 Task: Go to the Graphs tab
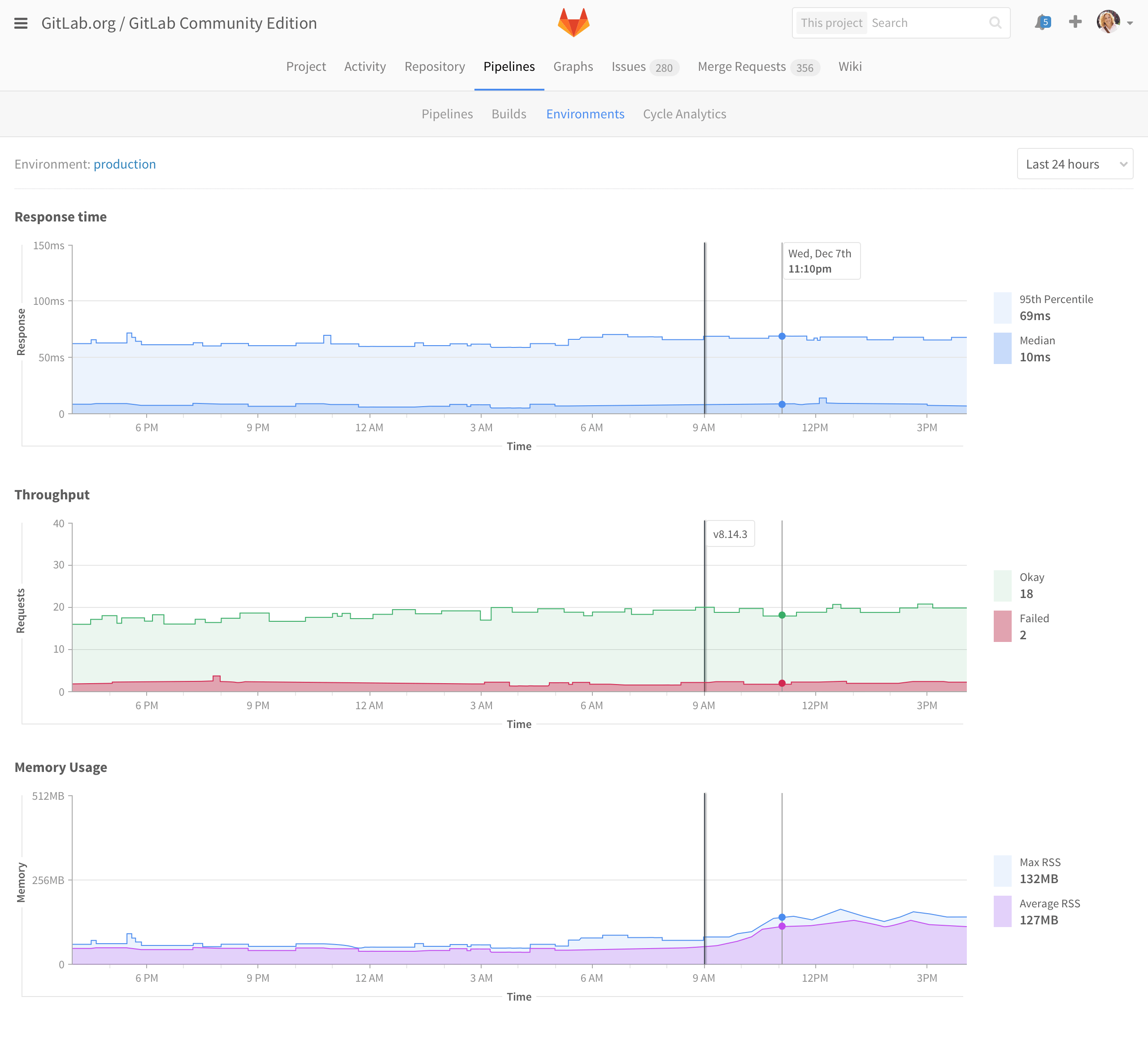click(x=573, y=67)
